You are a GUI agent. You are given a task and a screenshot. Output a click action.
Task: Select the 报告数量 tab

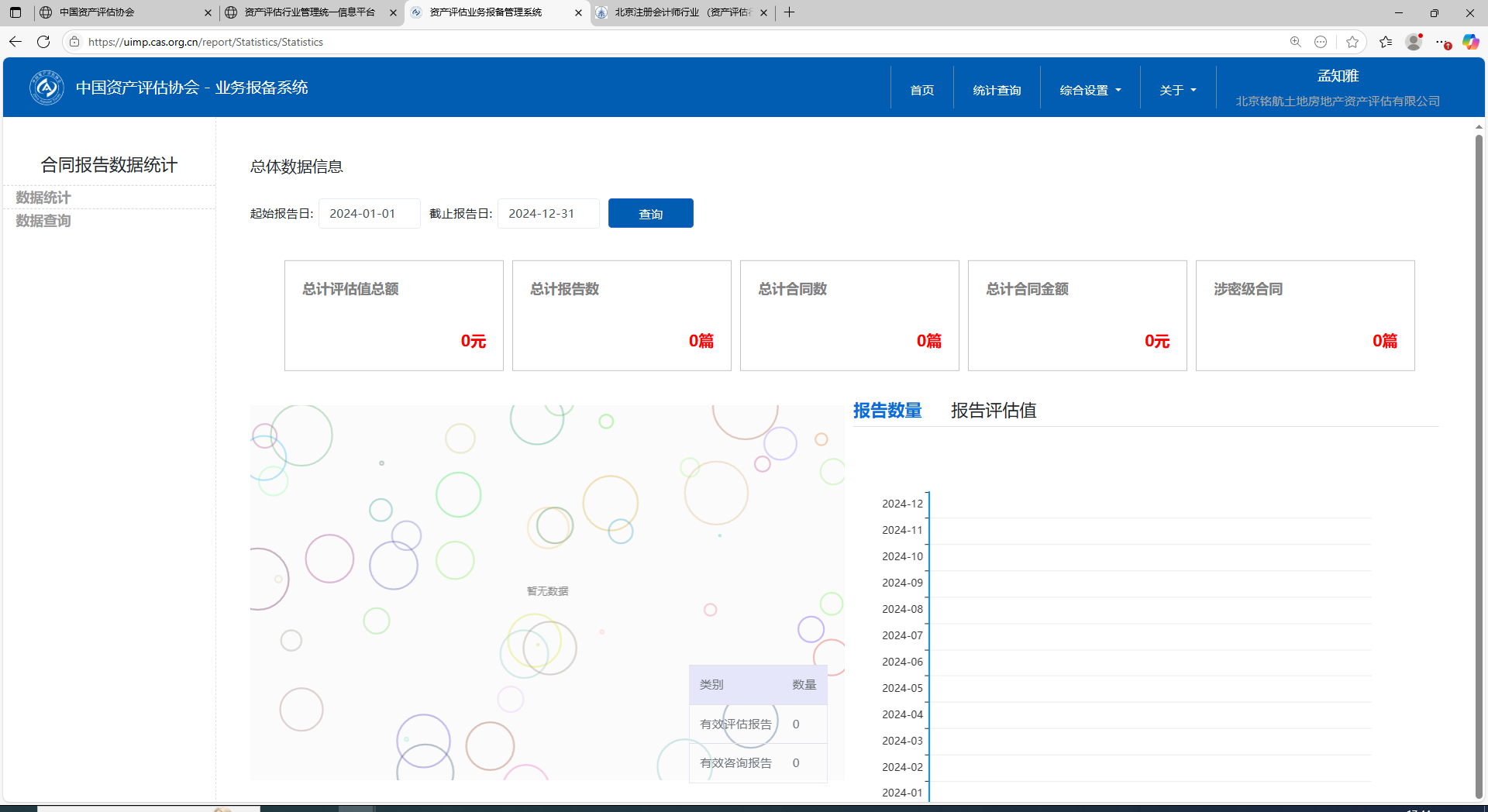[887, 411]
